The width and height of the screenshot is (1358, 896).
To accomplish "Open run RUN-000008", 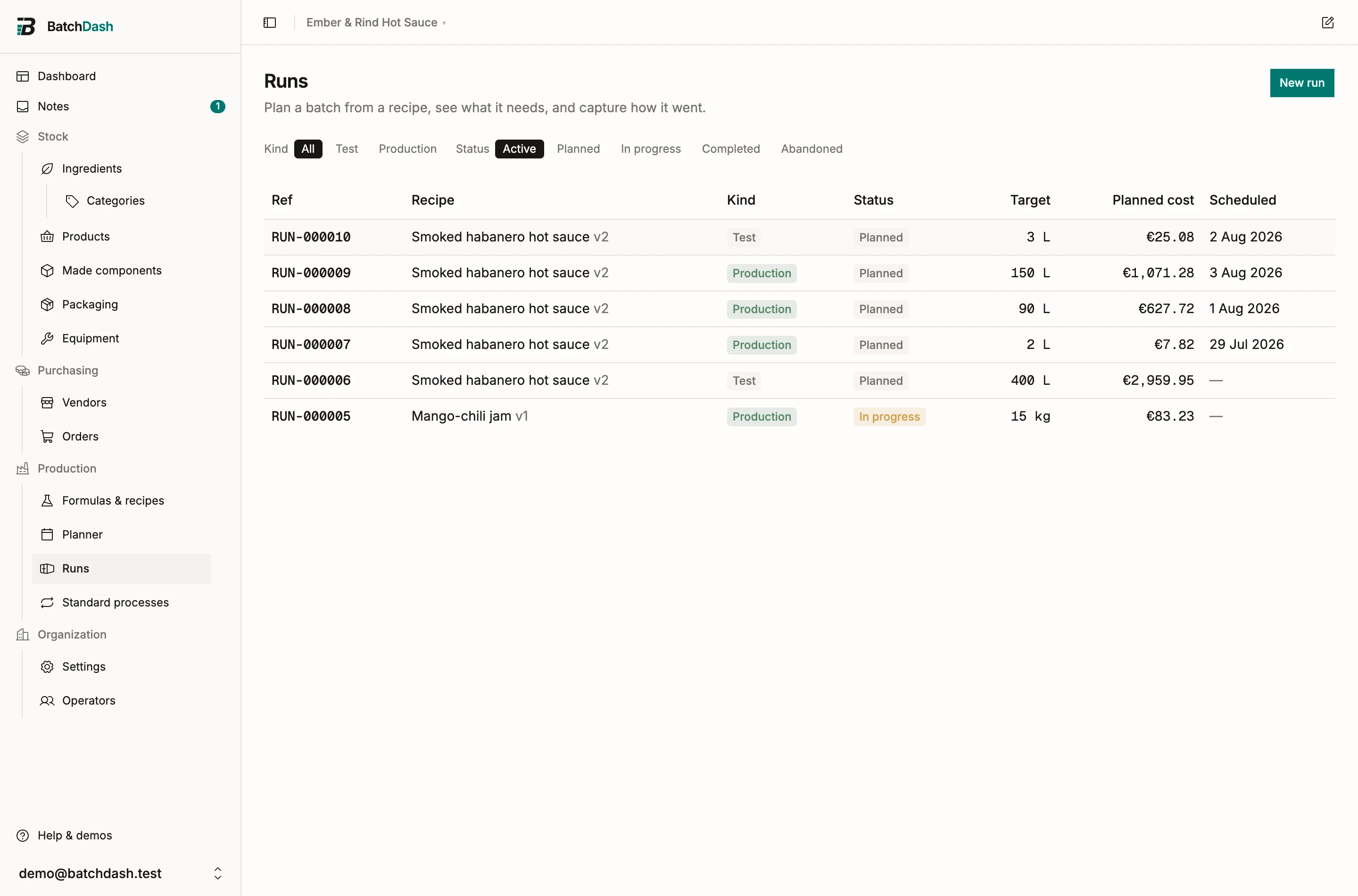I will 311,308.
